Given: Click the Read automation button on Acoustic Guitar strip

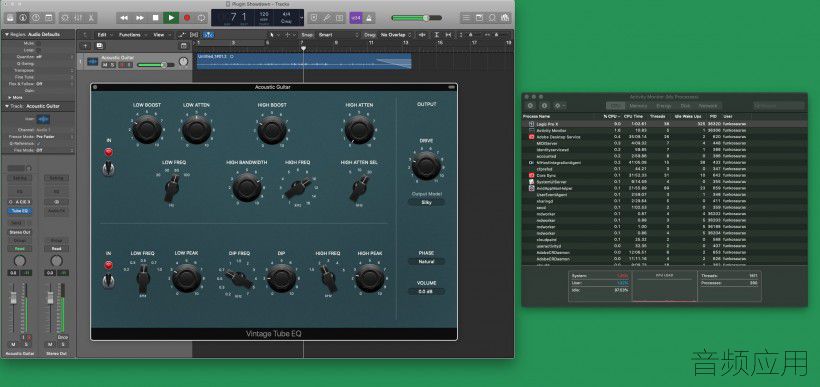Looking at the screenshot, I should pos(19,249).
